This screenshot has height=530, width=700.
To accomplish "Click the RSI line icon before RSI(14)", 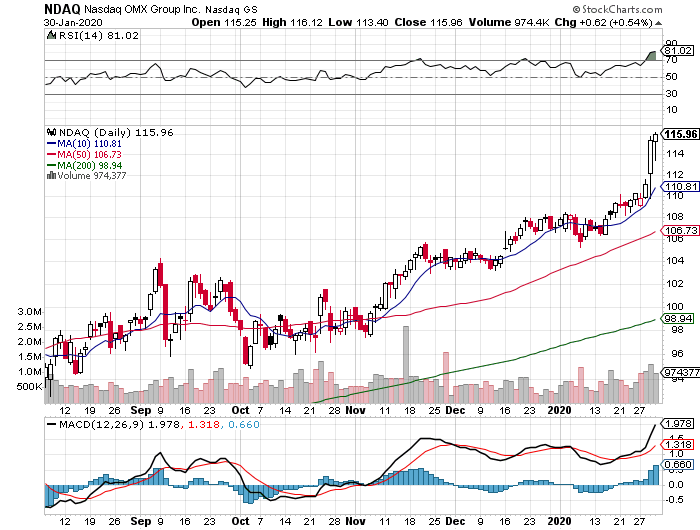I will point(51,35).
